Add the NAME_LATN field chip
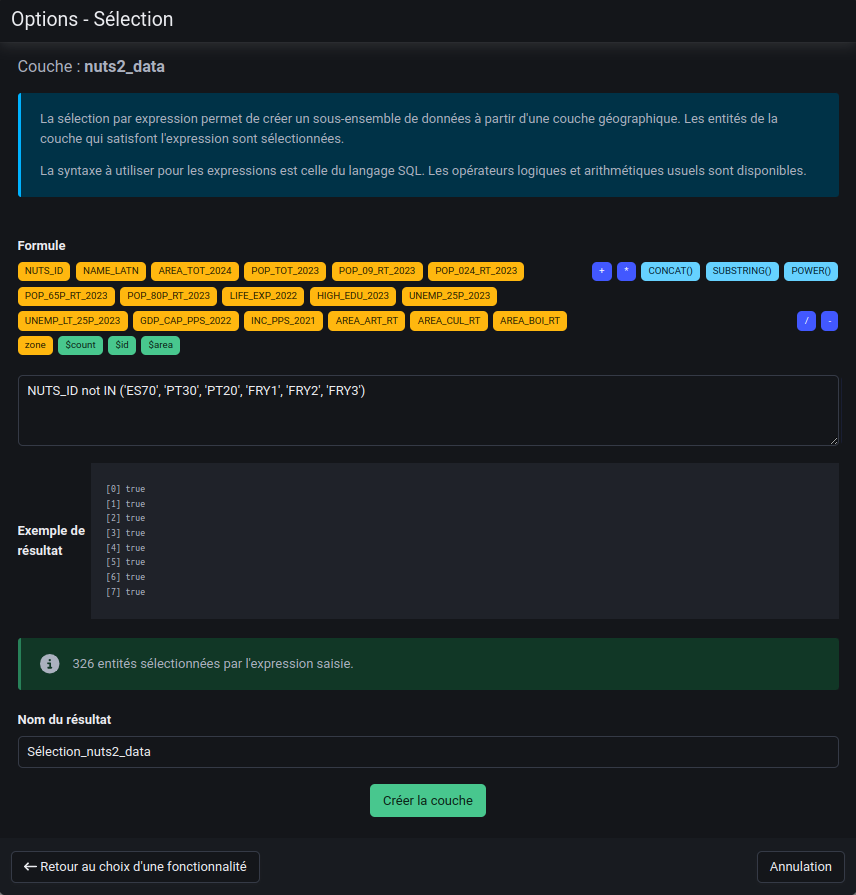This screenshot has height=895, width=856. [110, 271]
